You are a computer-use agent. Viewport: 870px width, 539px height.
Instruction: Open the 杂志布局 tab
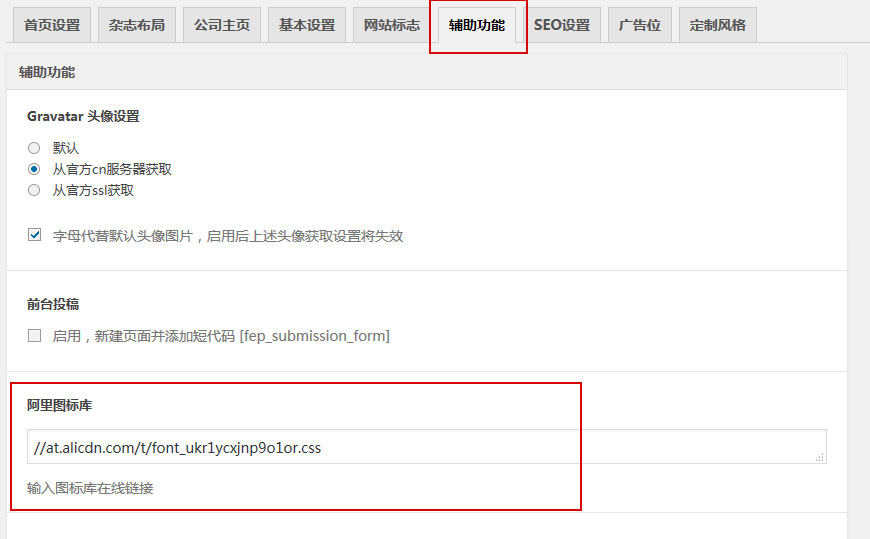[x=137, y=25]
